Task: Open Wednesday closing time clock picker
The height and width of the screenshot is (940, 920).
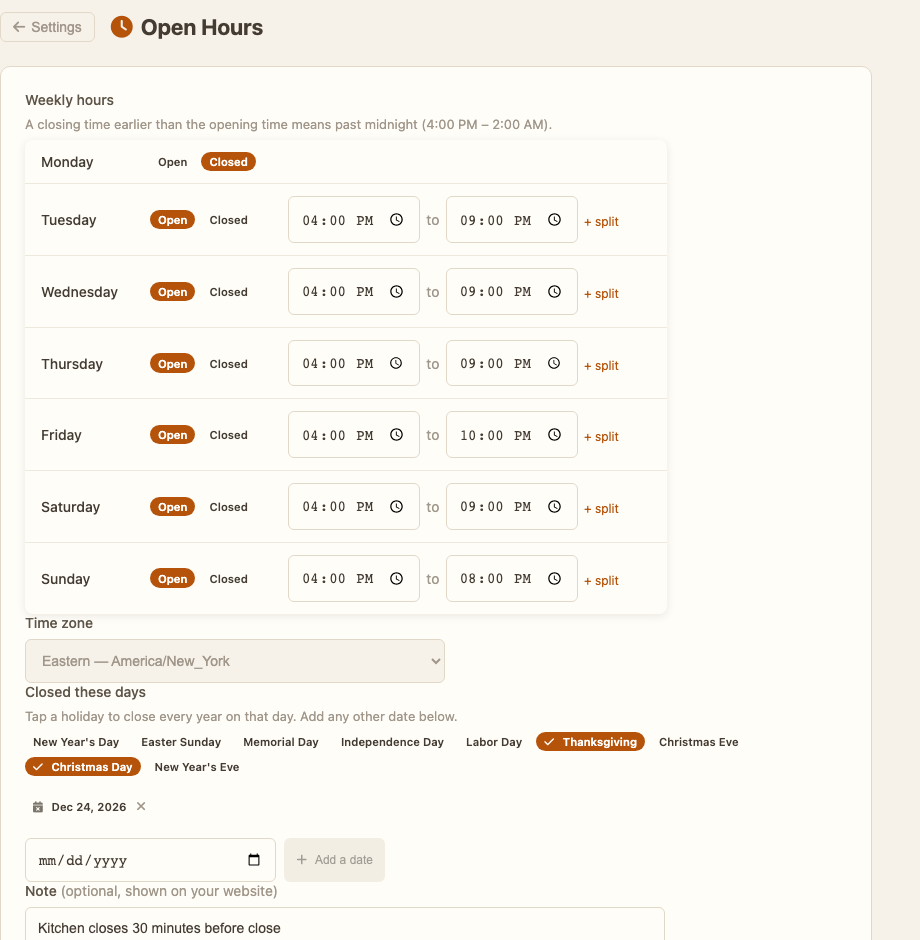Action: (554, 291)
